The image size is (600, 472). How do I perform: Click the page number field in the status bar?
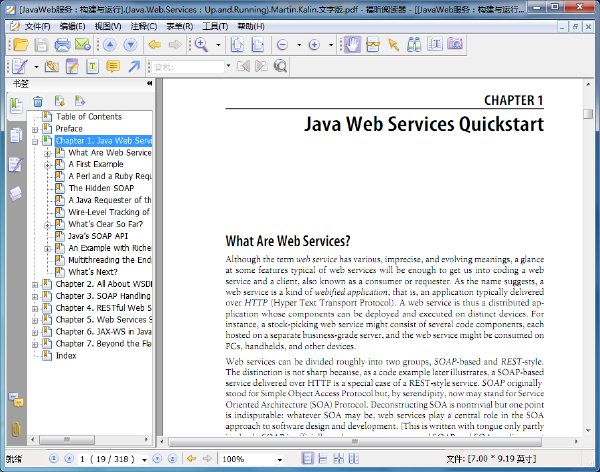click(107, 459)
